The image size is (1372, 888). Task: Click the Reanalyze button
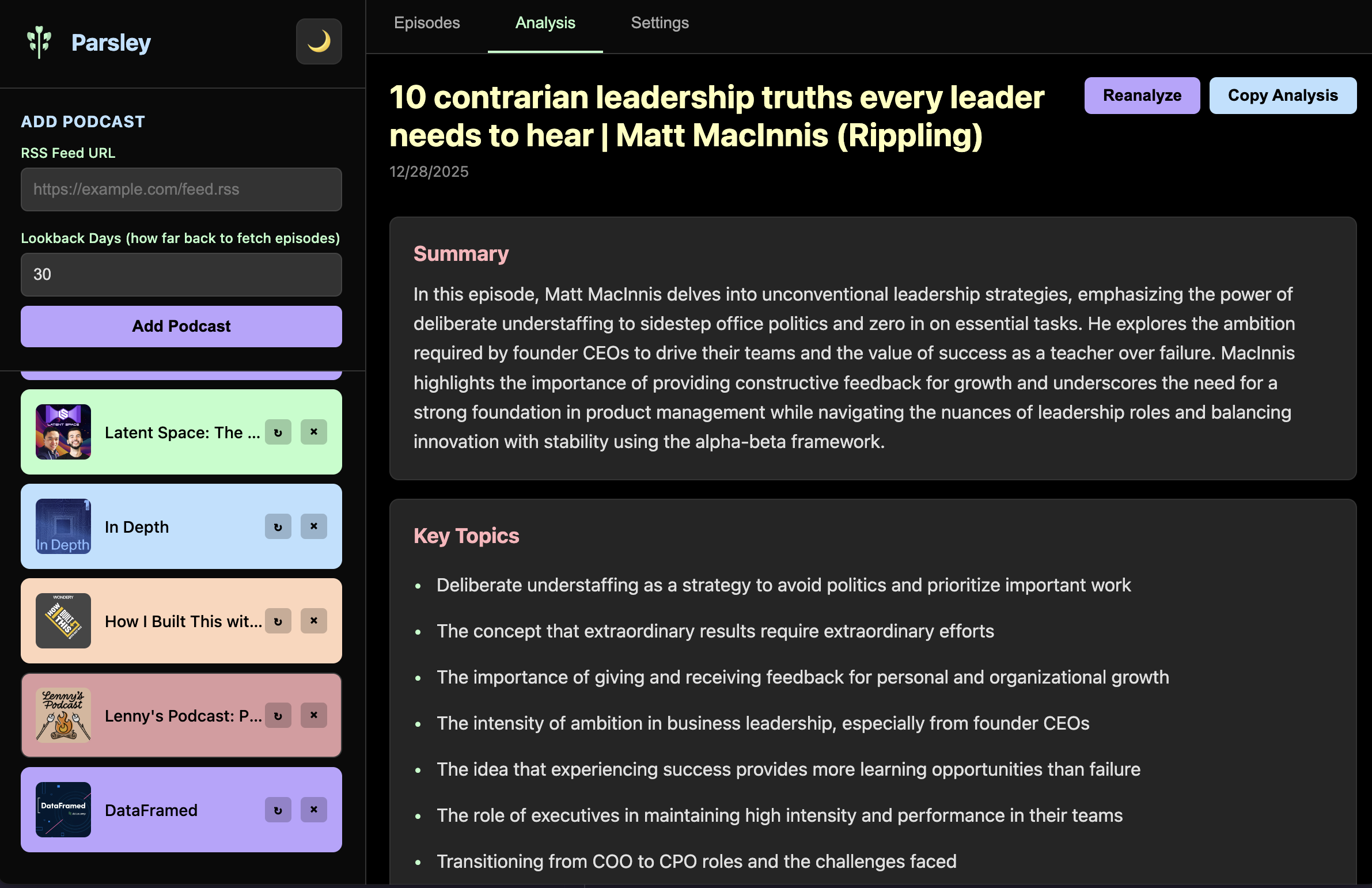tap(1142, 95)
